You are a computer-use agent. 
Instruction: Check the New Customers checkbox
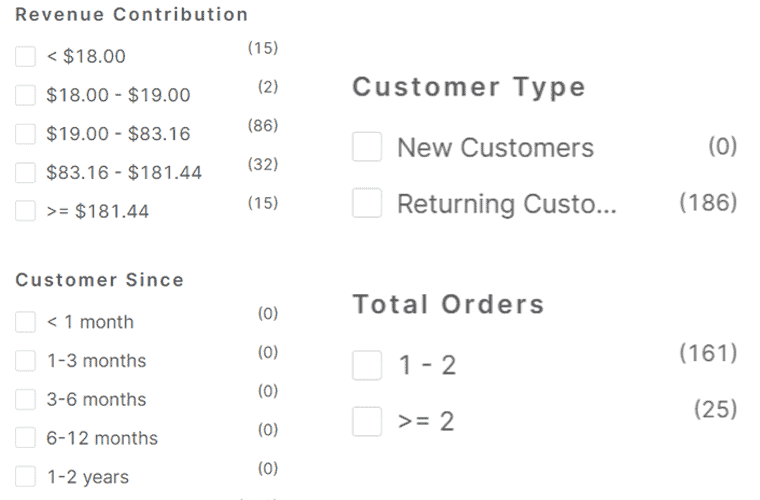(x=367, y=148)
